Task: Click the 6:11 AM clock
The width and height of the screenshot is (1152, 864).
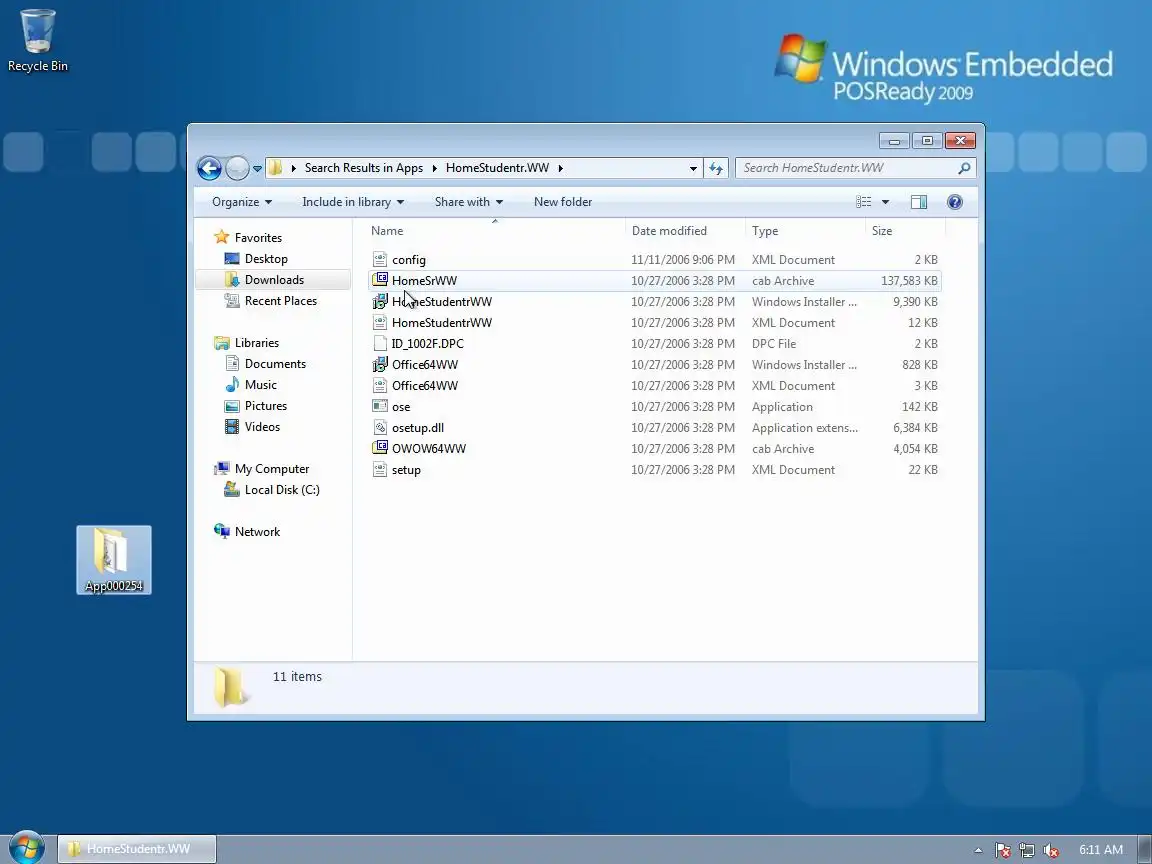Action: [x=1101, y=849]
